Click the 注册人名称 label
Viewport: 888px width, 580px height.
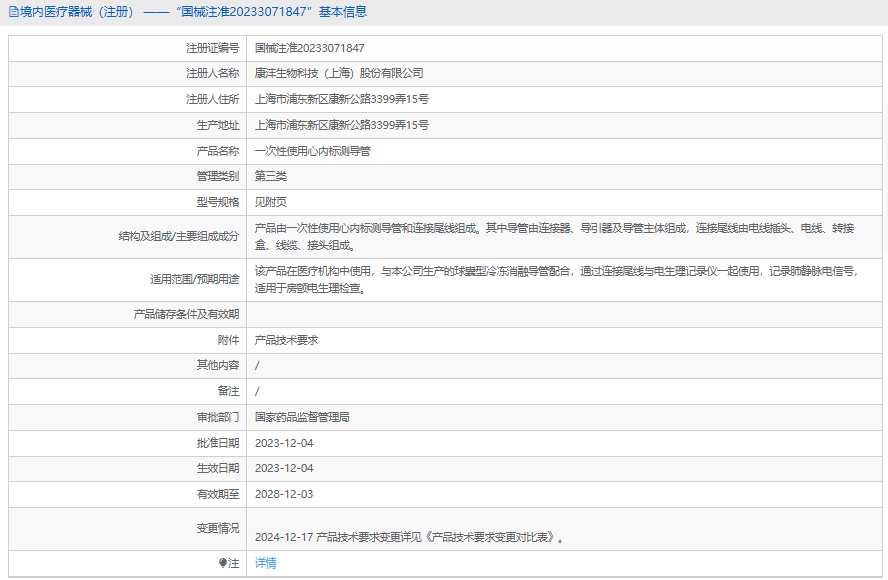[213, 73]
